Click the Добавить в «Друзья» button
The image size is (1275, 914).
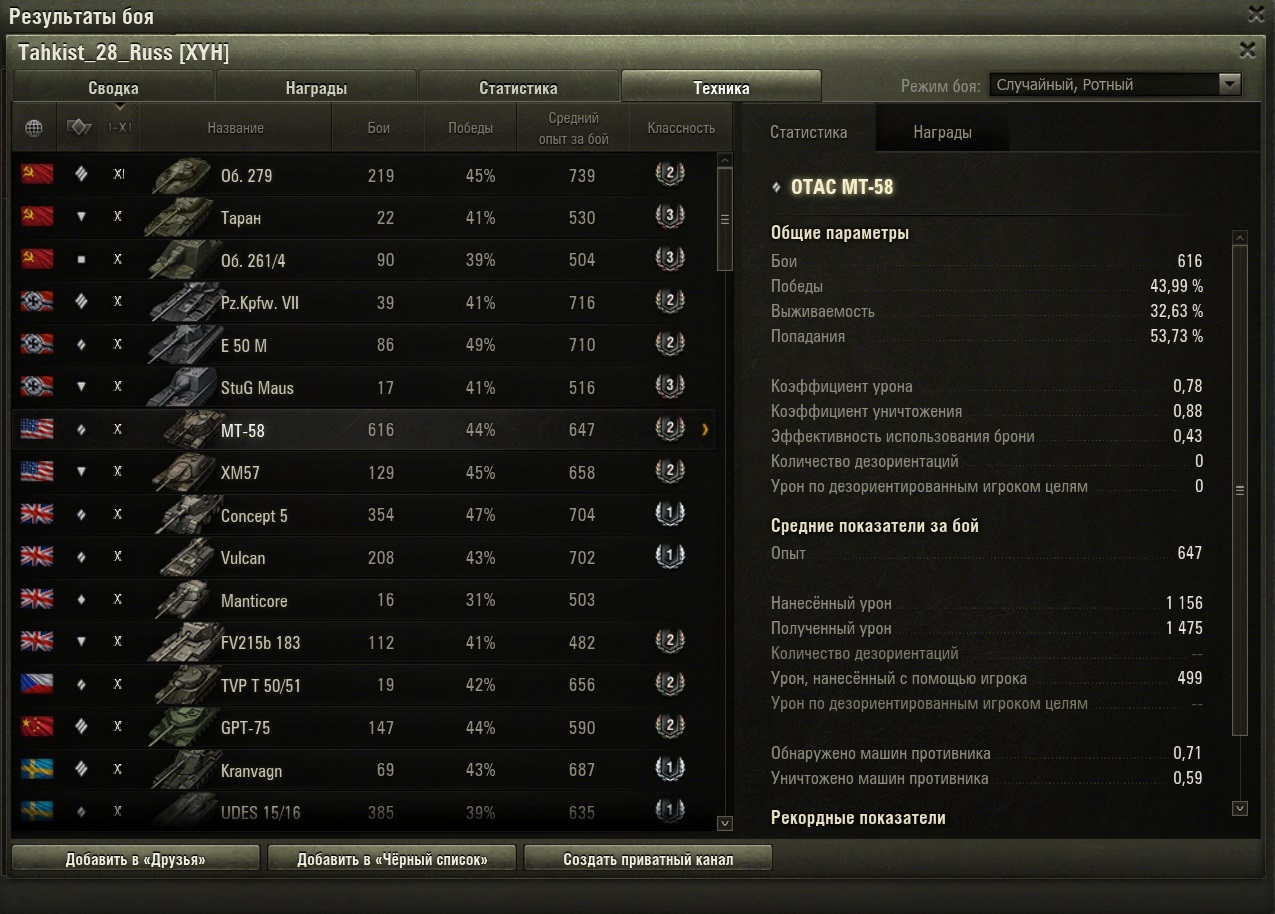tap(136, 859)
